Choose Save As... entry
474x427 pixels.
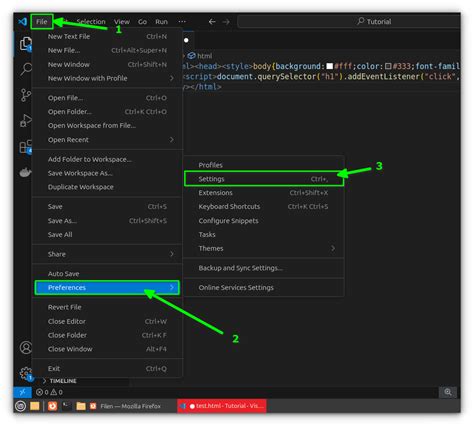coord(107,221)
